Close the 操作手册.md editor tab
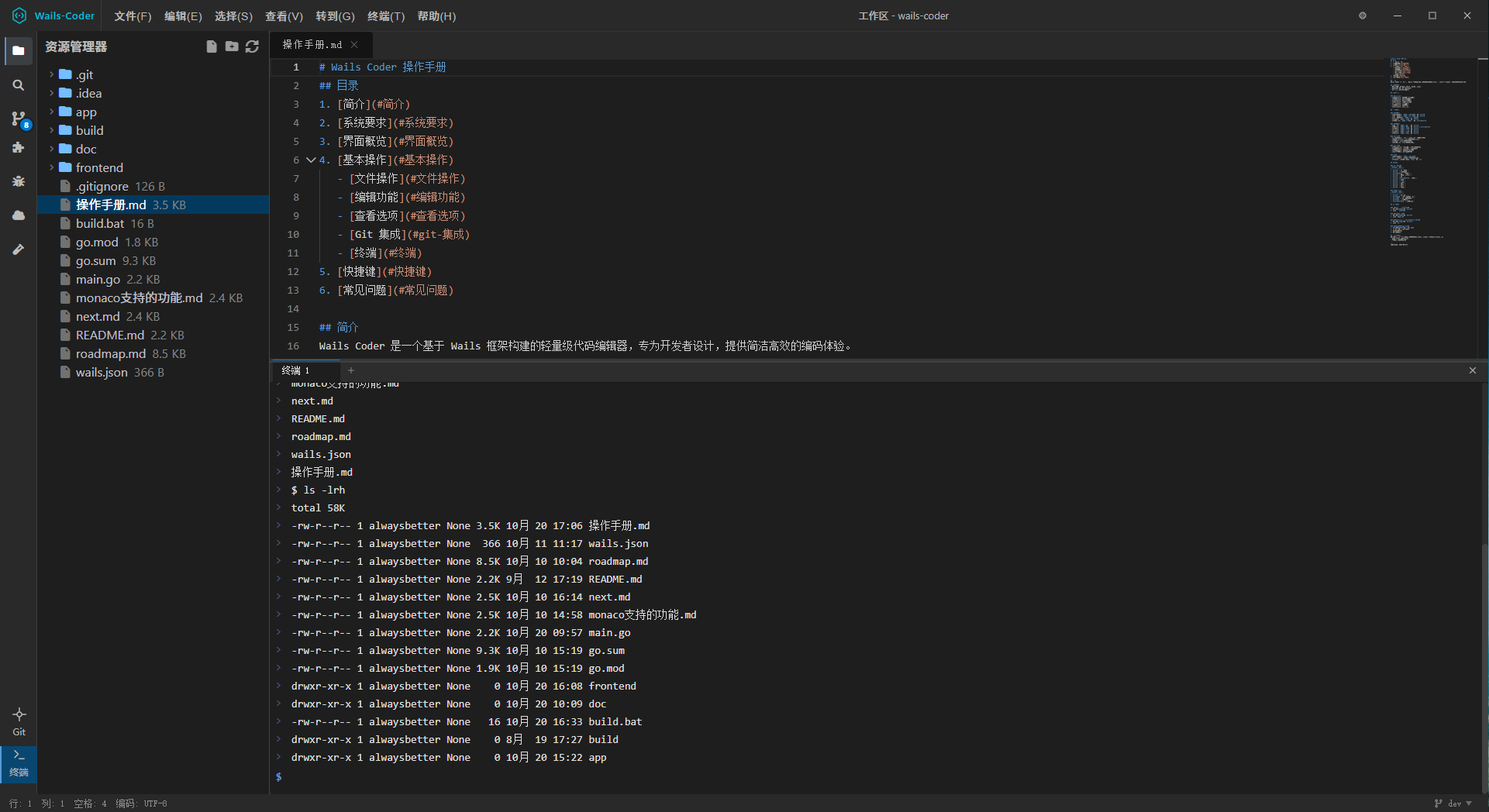1489x812 pixels. 354,45
